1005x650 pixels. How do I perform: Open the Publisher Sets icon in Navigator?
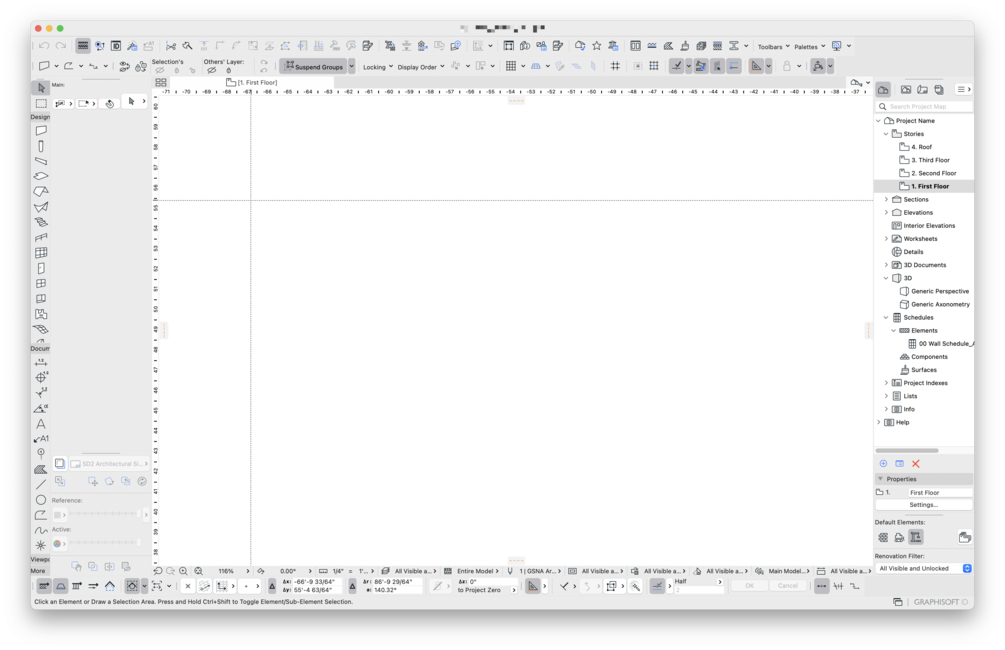939,90
